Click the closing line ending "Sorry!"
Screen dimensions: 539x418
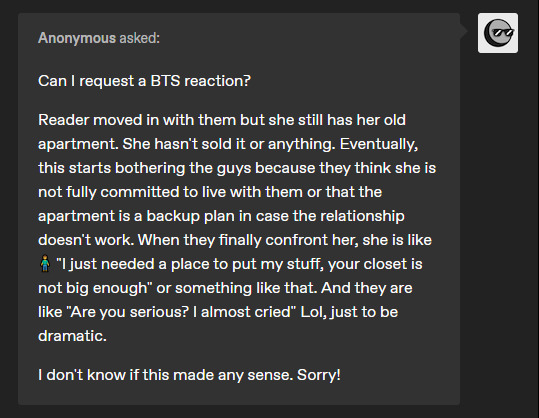(189, 375)
